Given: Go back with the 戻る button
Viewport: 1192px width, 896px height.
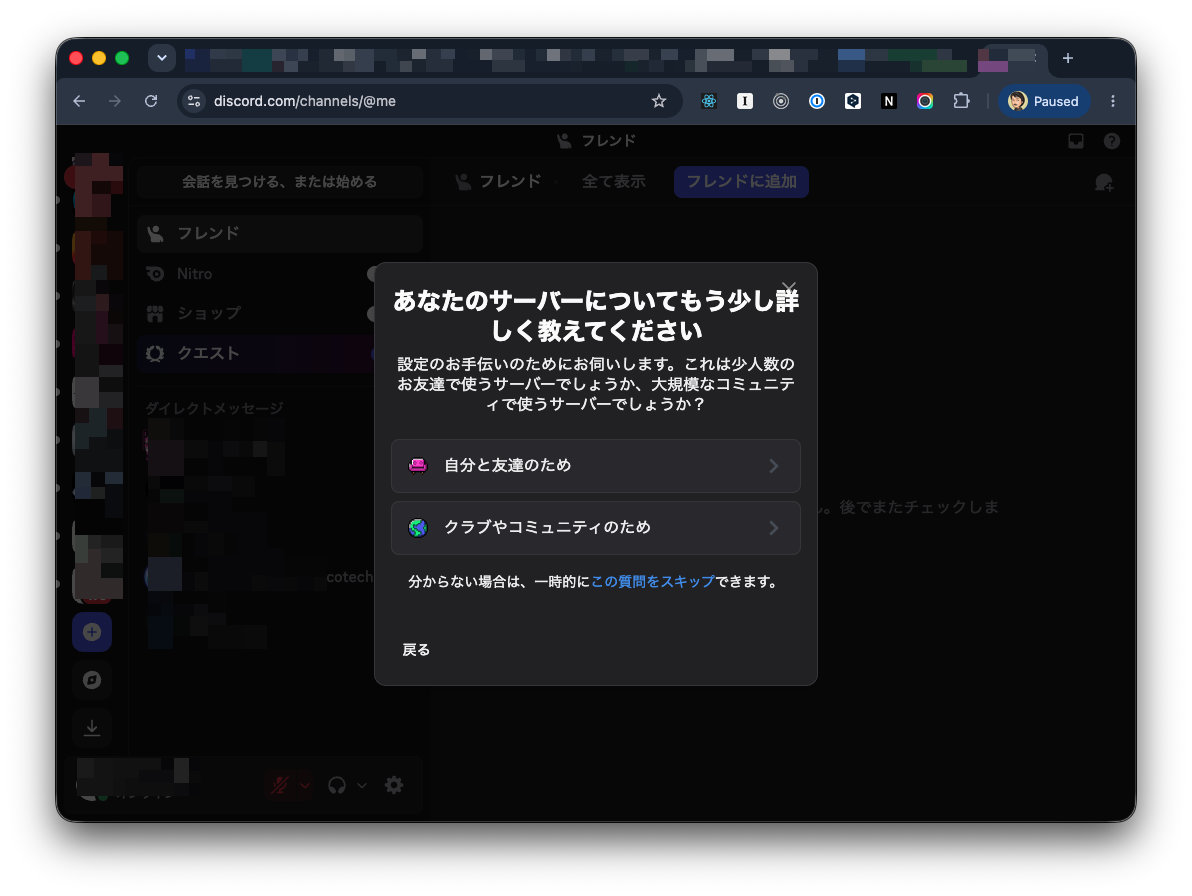Looking at the screenshot, I should [x=416, y=650].
